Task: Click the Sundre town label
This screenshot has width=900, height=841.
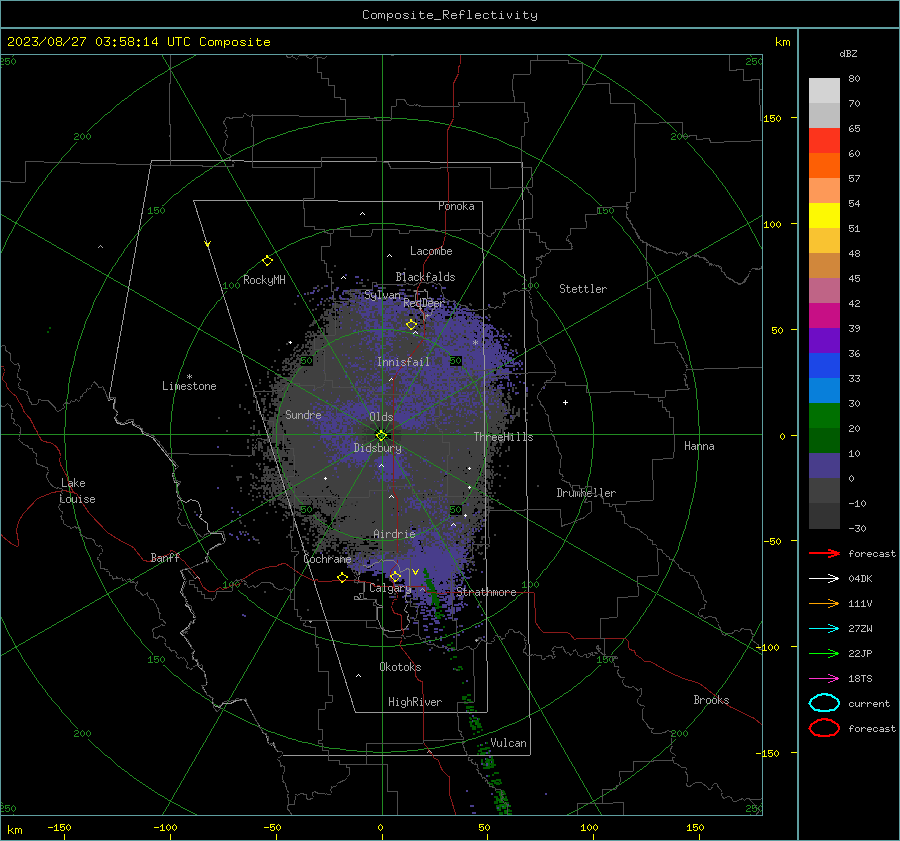Action: point(303,414)
